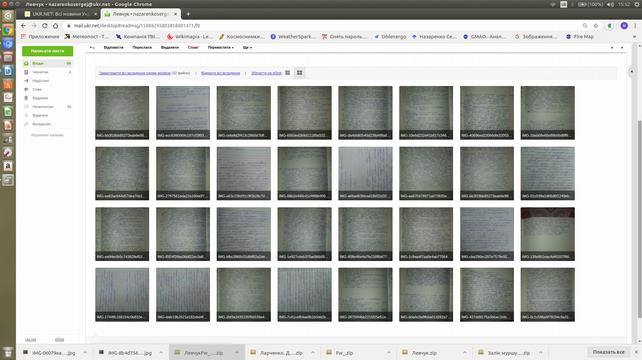
Task: Go back to inbox with the arrow icon
Action: pyautogui.click(x=92, y=48)
